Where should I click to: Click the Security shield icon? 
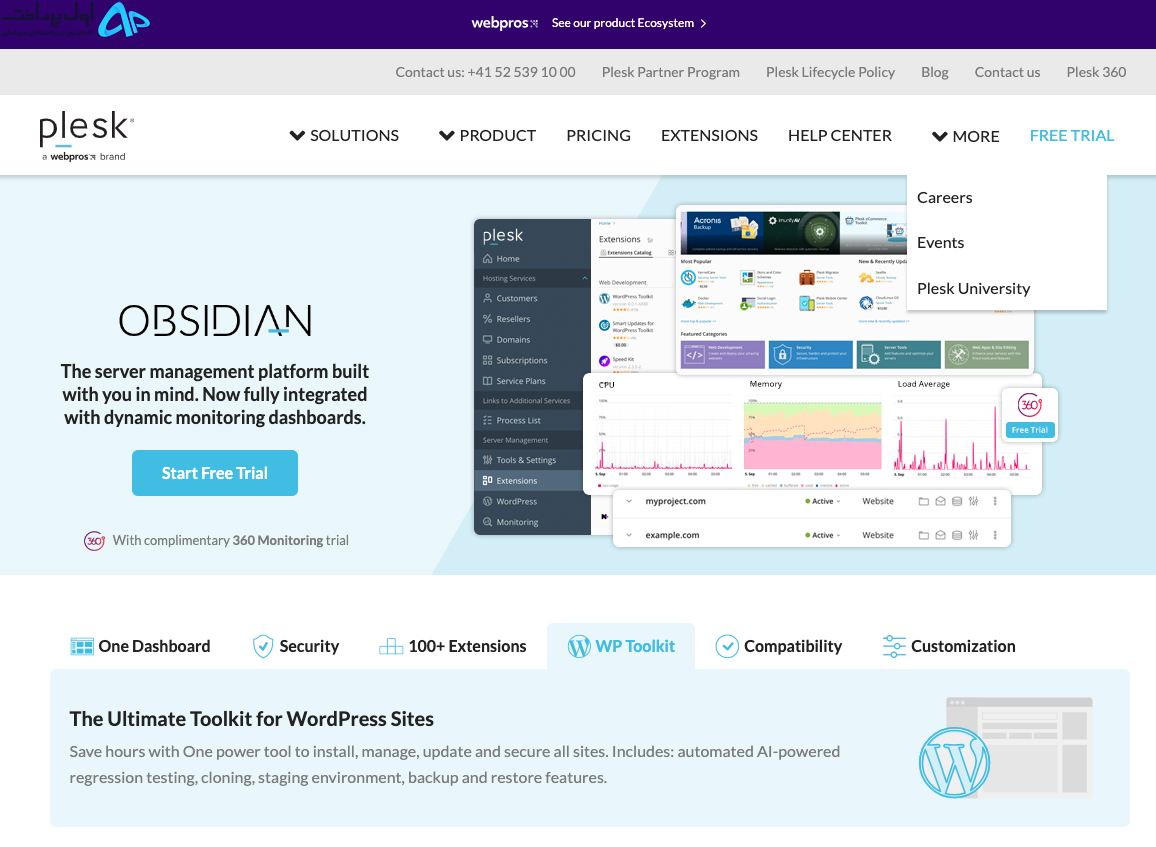coord(262,646)
